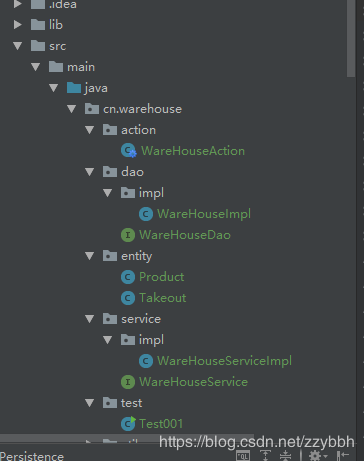Click the java source folder icon
Screen dimensions: 364x461
74,88
